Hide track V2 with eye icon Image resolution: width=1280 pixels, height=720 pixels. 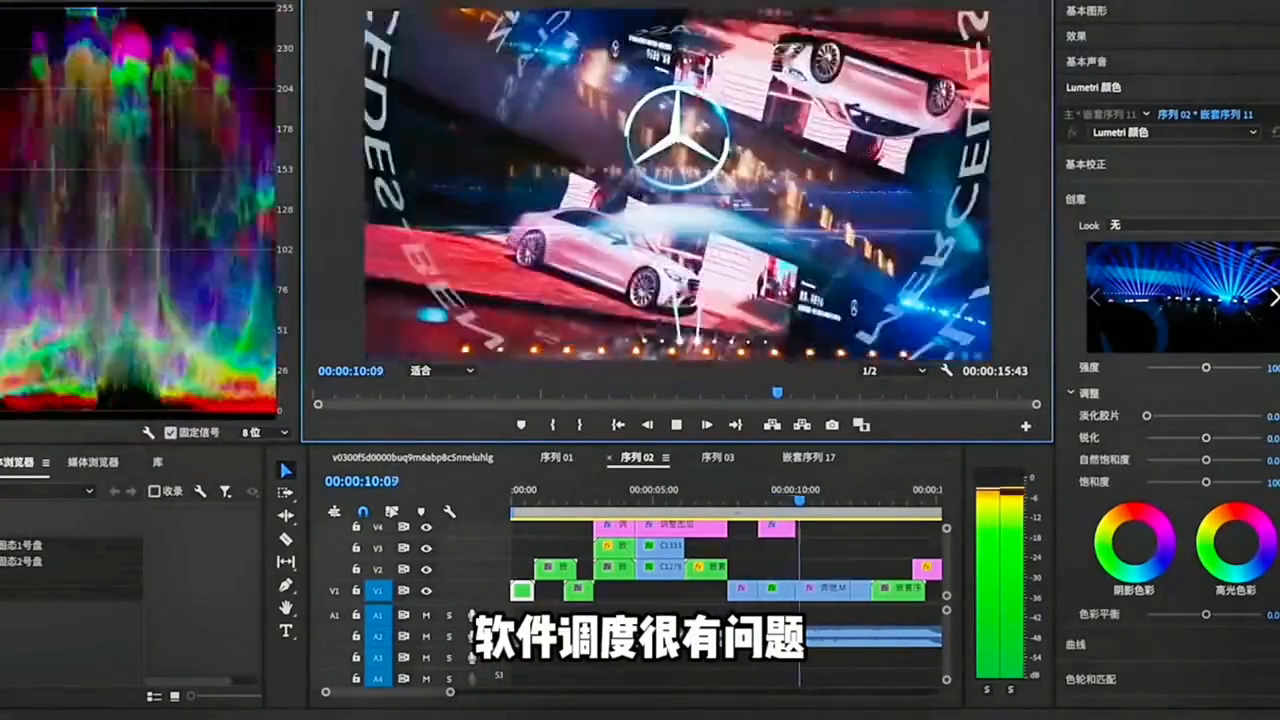click(x=426, y=569)
